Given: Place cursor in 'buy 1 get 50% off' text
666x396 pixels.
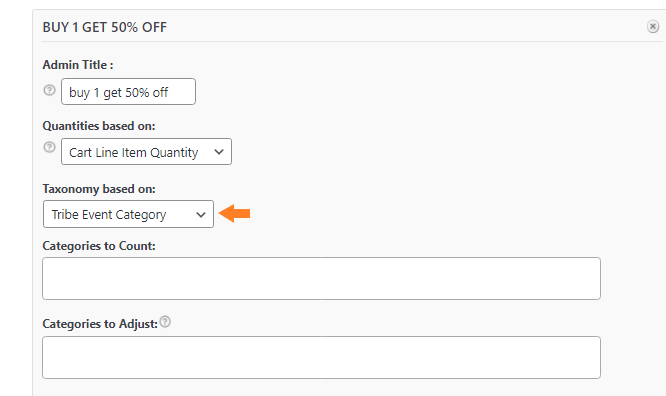Looking at the screenshot, I should [119, 93].
